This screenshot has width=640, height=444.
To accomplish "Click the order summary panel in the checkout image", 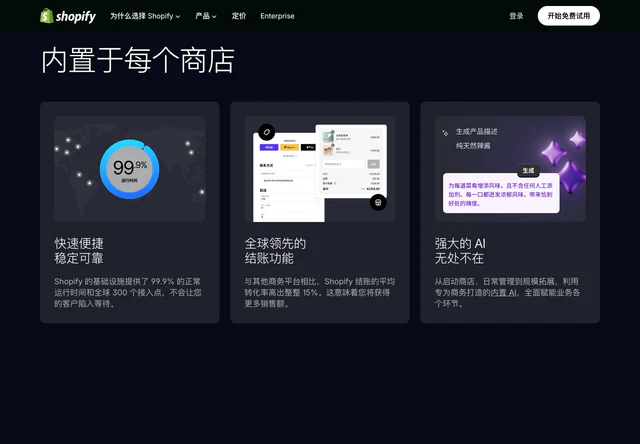I will click(351, 161).
